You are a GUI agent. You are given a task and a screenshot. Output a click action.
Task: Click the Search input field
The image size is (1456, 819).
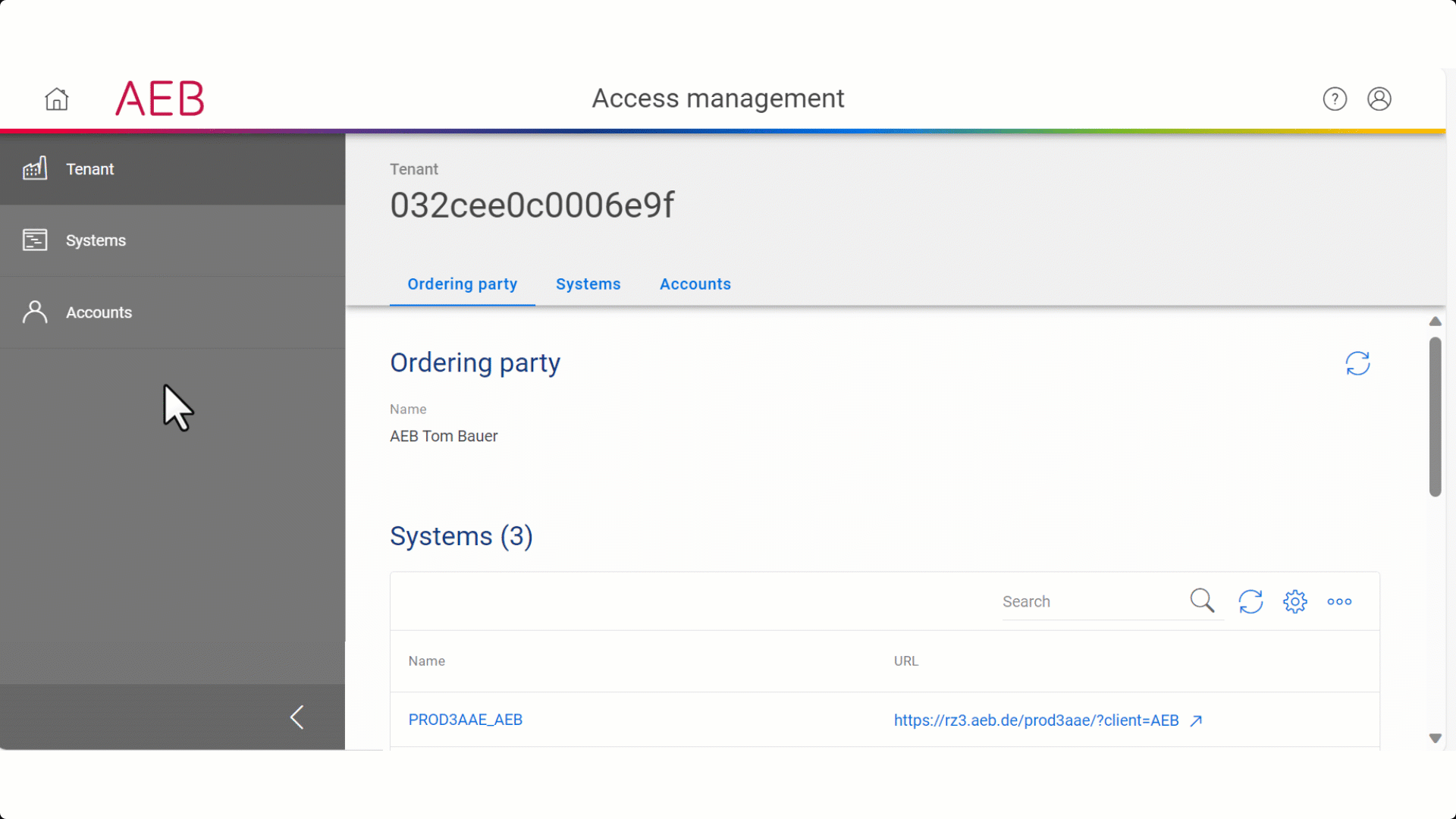click(1092, 601)
